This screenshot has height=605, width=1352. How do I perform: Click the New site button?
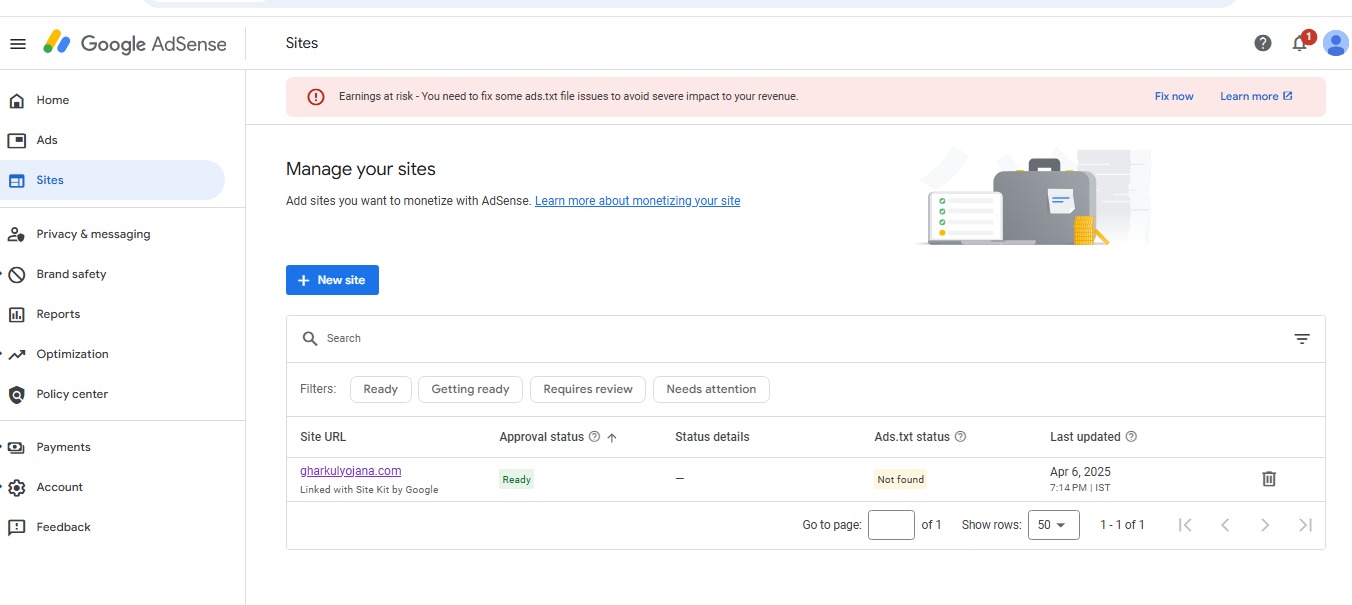click(x=332, y=280)
